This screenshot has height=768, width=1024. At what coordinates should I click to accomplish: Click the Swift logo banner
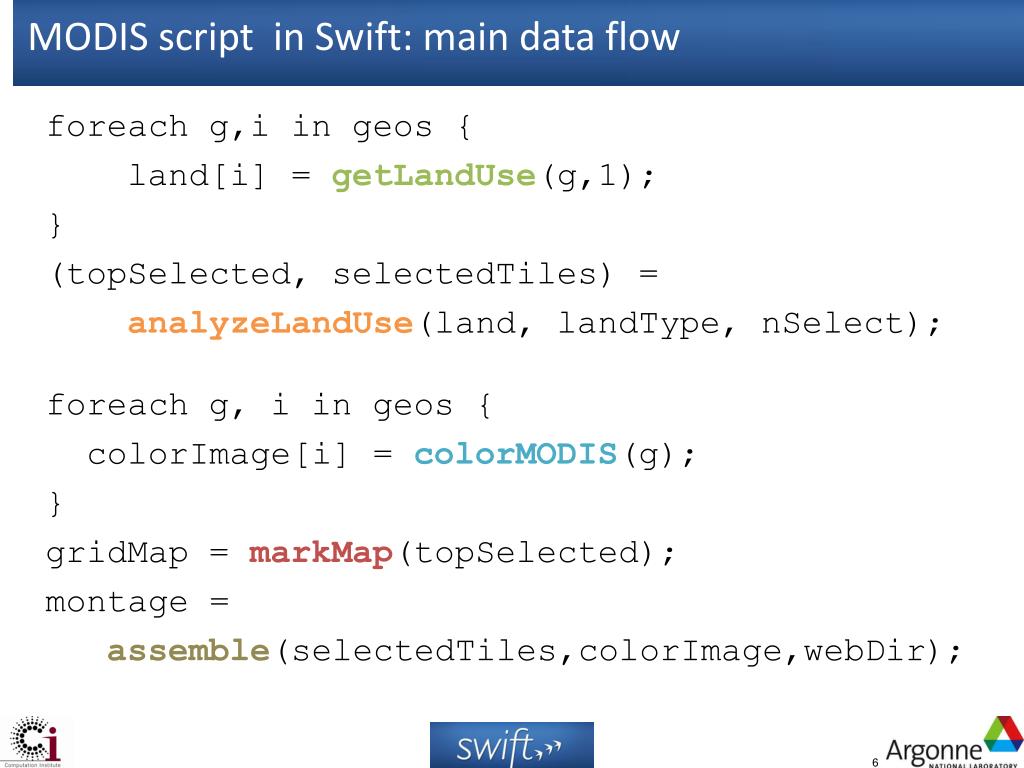click(x=511, y=744)
